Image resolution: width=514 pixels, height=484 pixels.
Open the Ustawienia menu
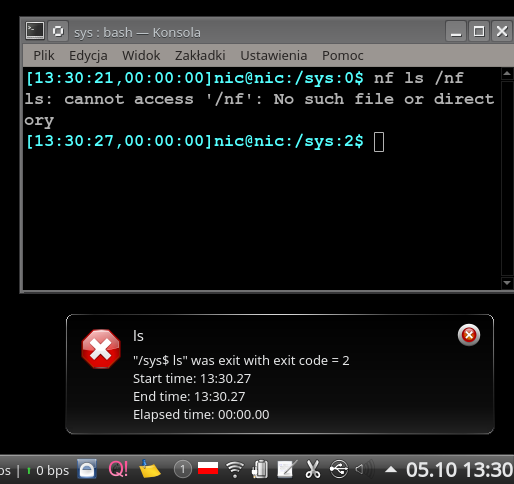(x=274, y=55)
